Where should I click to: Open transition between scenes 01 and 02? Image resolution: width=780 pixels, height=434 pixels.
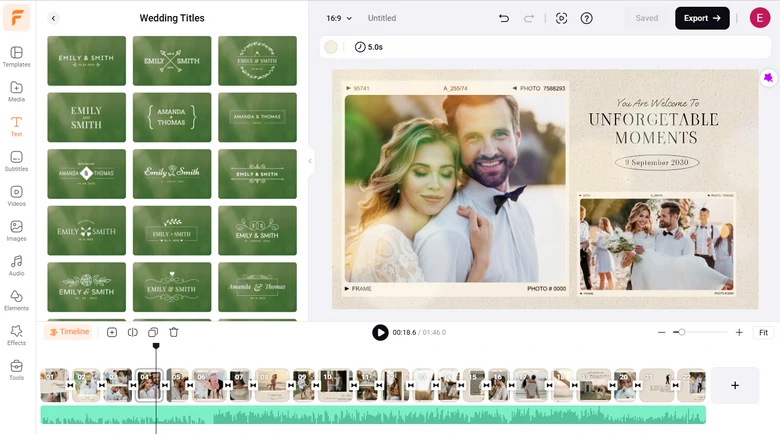[x=70, y=385]
